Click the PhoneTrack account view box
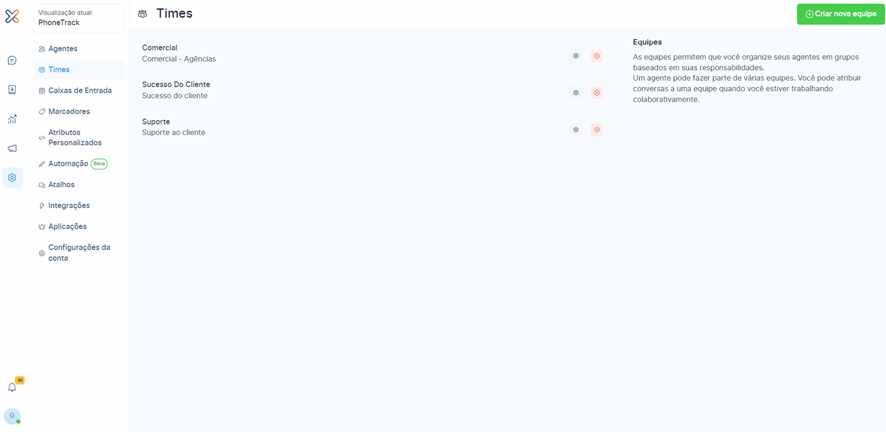Image resolution: width=886 pixels, height=432 pixels. (x=79, y=18)
